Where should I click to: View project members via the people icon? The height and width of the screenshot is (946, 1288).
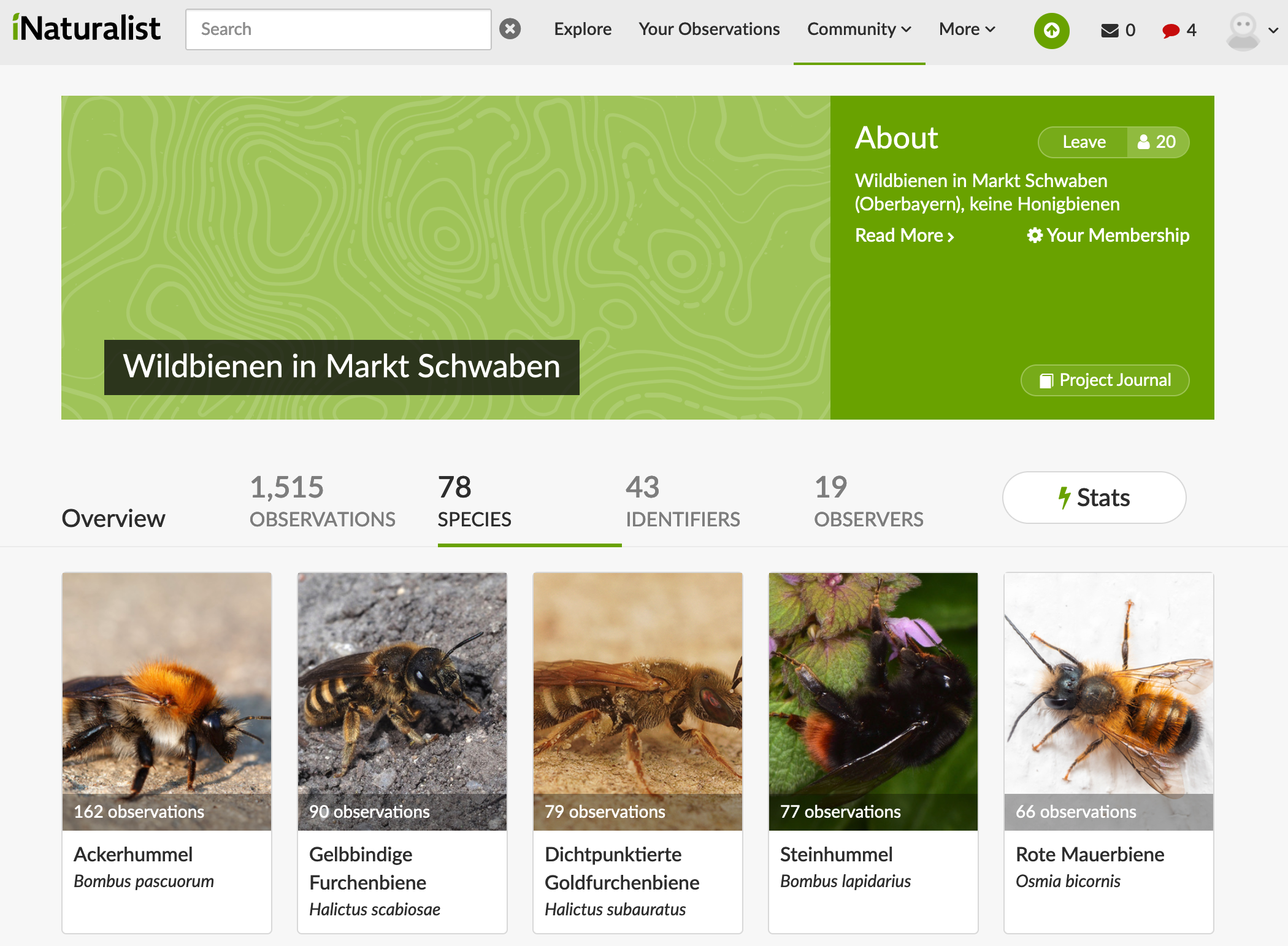coord(1157,142)
